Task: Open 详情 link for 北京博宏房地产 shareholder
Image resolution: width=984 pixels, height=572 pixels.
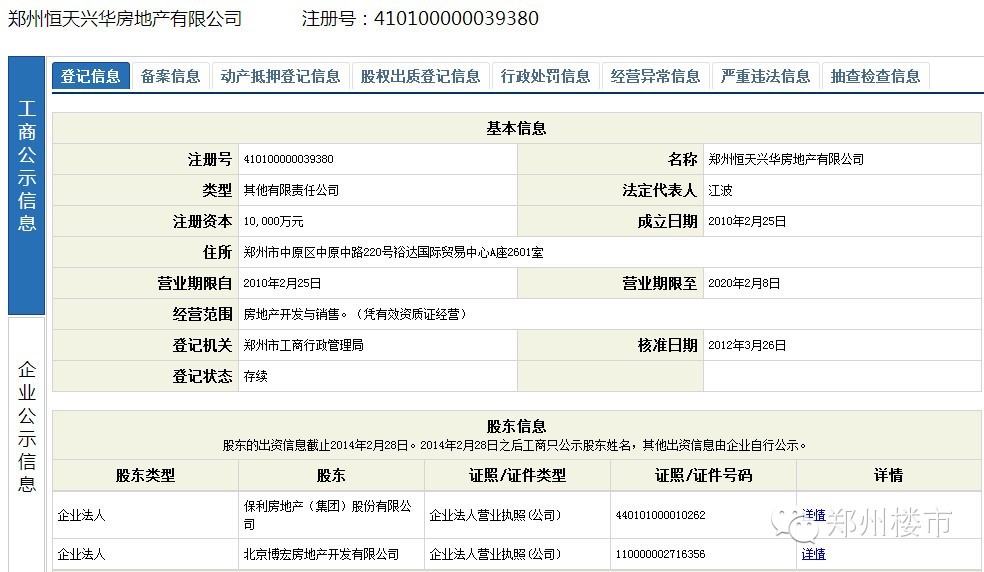Action: (814, 554)
